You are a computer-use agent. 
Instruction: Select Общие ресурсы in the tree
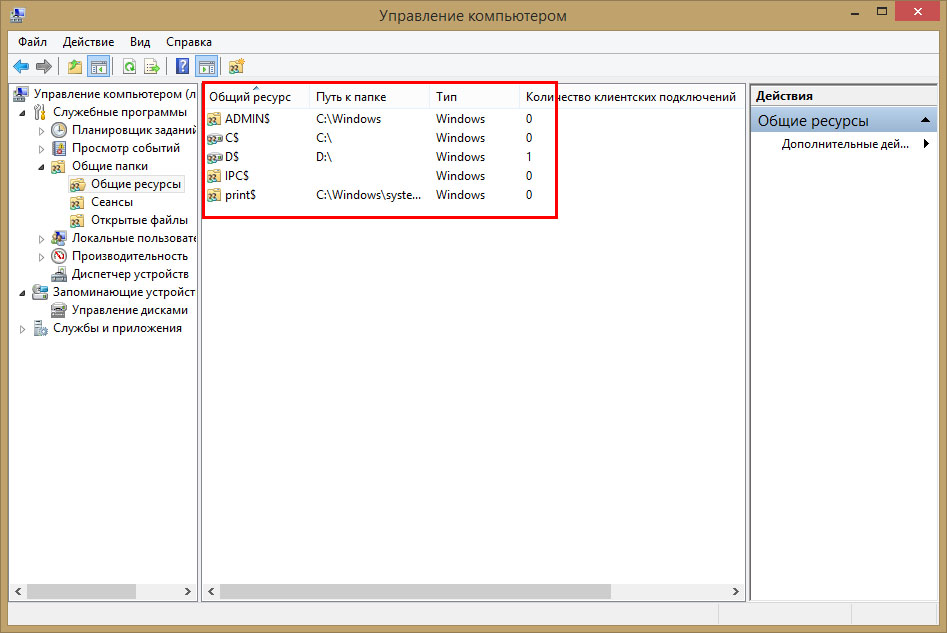[x=135, y=184]
